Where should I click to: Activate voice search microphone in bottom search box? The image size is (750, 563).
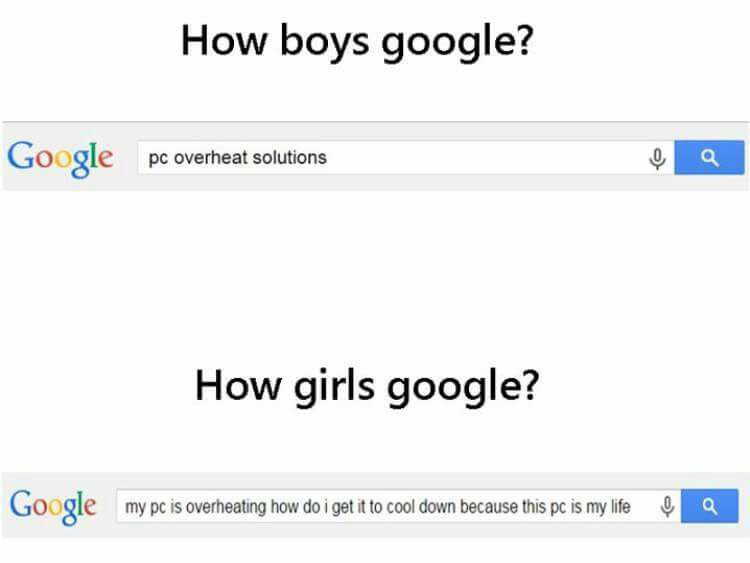tap(668, 507)
